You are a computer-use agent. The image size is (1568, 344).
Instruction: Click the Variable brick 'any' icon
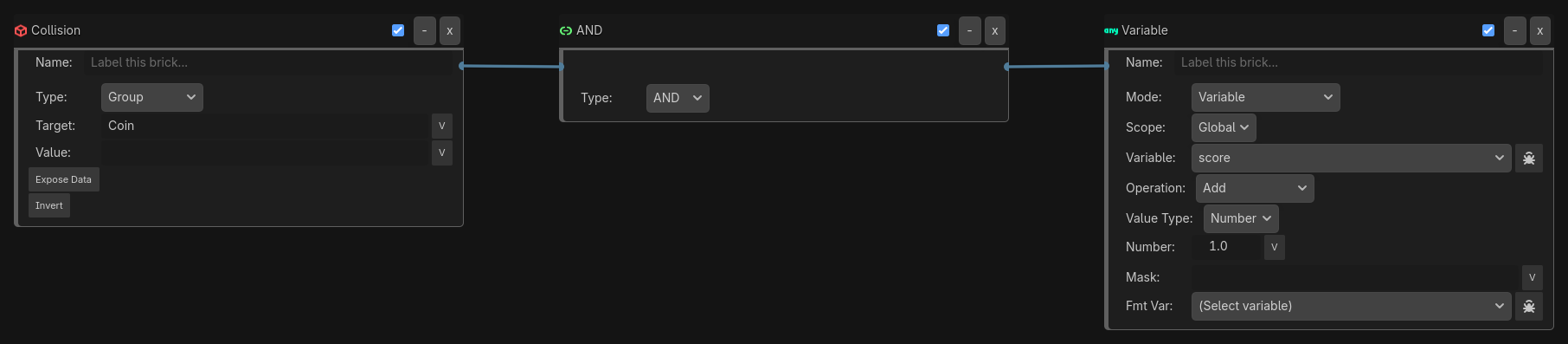tap(1111, 30)
